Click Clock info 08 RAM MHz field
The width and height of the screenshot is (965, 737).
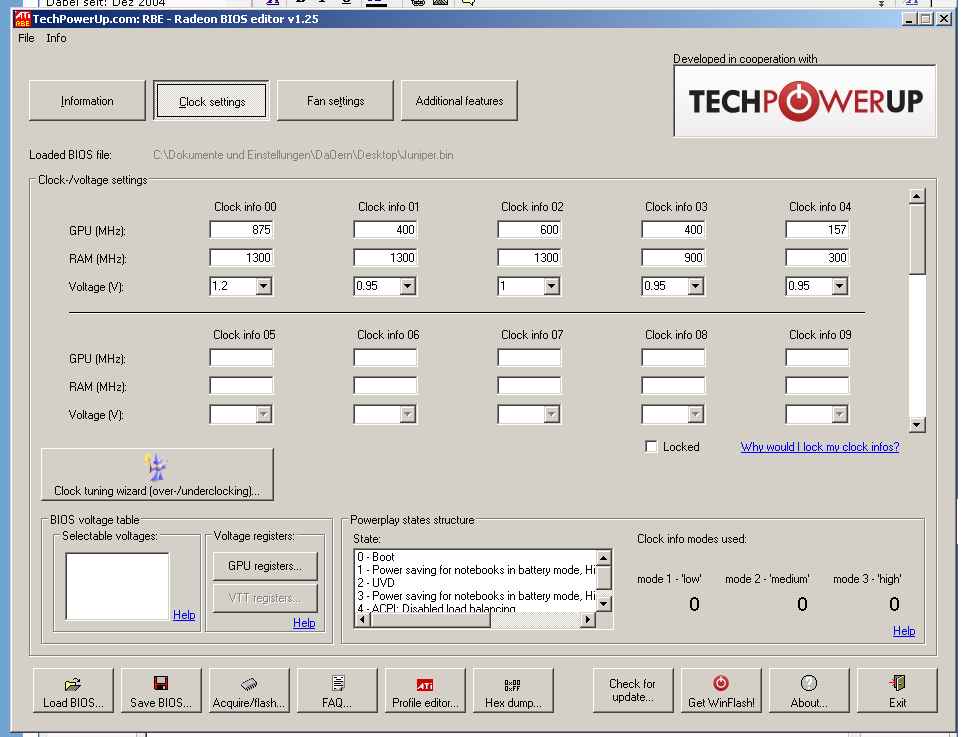tap(673, 386)
